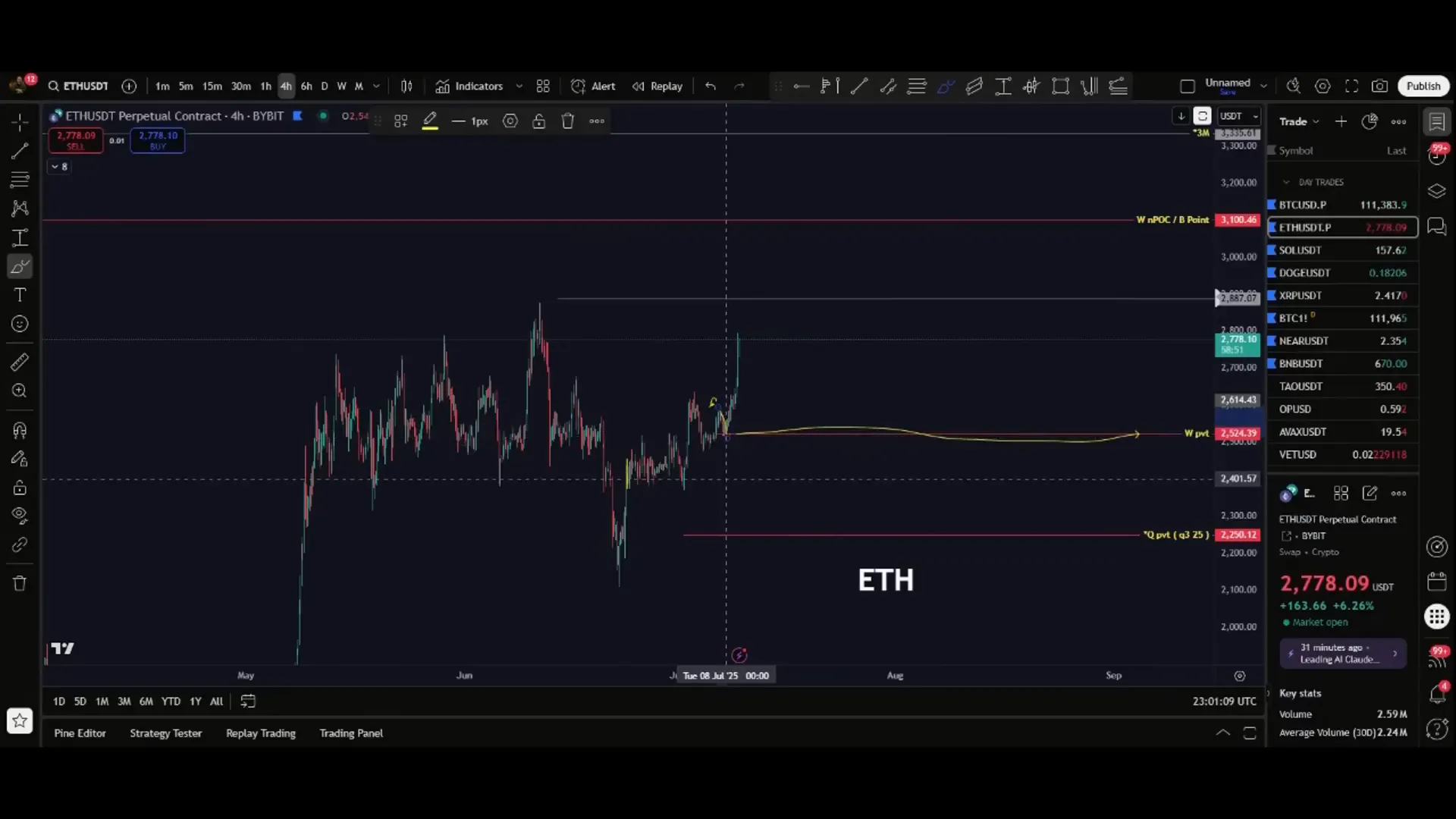The width and height of the screenshot is (1456, 819).
Task: Switch to the 1m timeframe
Action: coord(162,86)
